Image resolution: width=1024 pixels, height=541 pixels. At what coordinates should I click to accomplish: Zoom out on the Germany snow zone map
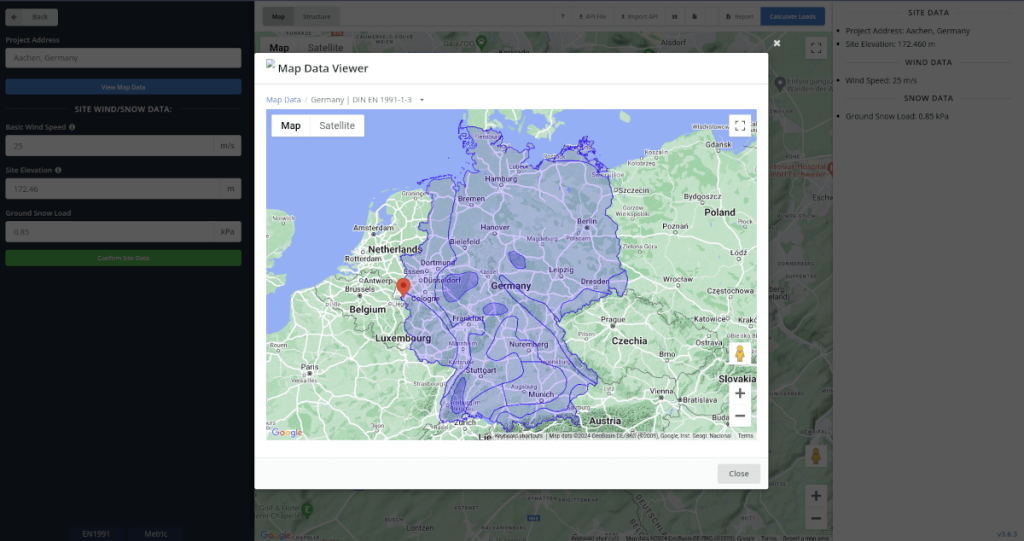tap(739, 415)
